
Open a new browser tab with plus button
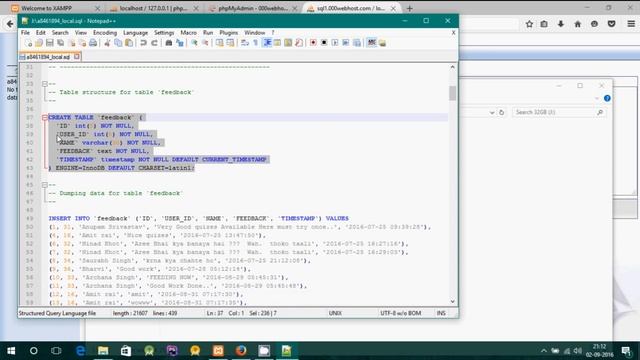[409, 8]
